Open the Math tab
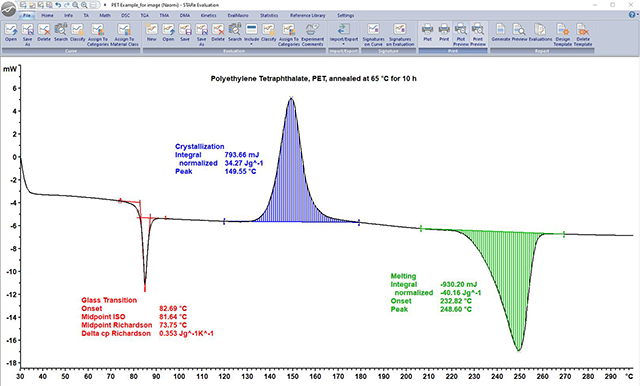Screen dimensions: 640x386 (105, 16)
